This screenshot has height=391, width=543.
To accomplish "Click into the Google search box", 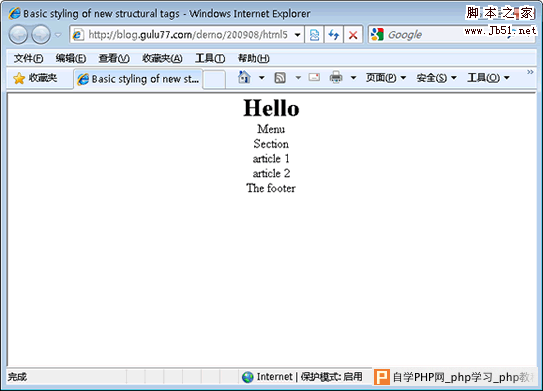I will click(443, 35).
